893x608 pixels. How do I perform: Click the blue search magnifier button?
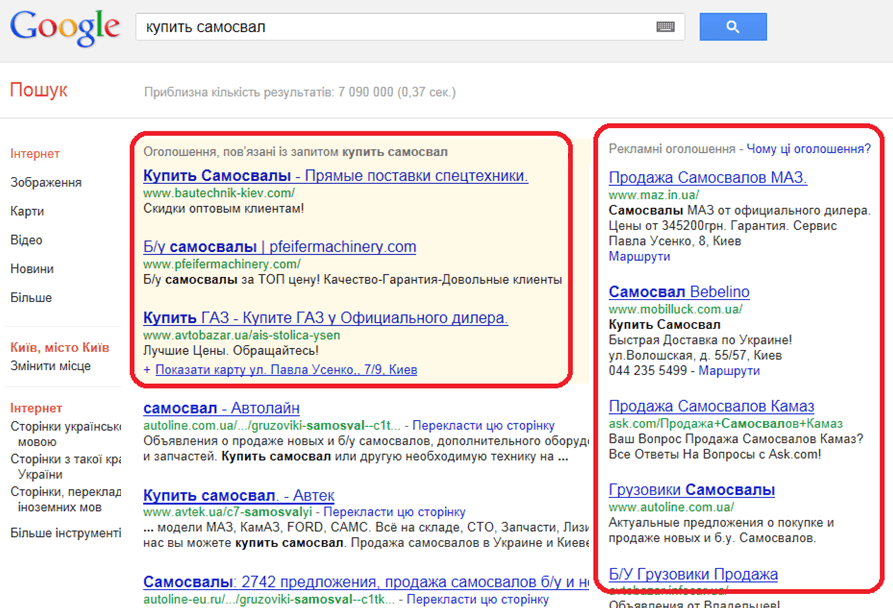coord(732,27)
